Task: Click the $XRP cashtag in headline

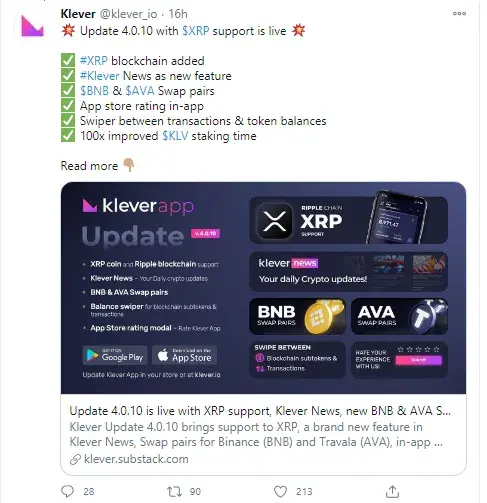Action: click(196, 31)
